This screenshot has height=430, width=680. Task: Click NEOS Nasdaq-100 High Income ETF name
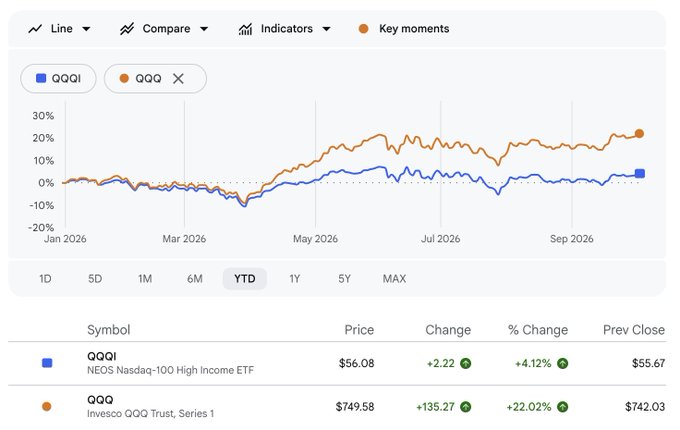point(170,370)
